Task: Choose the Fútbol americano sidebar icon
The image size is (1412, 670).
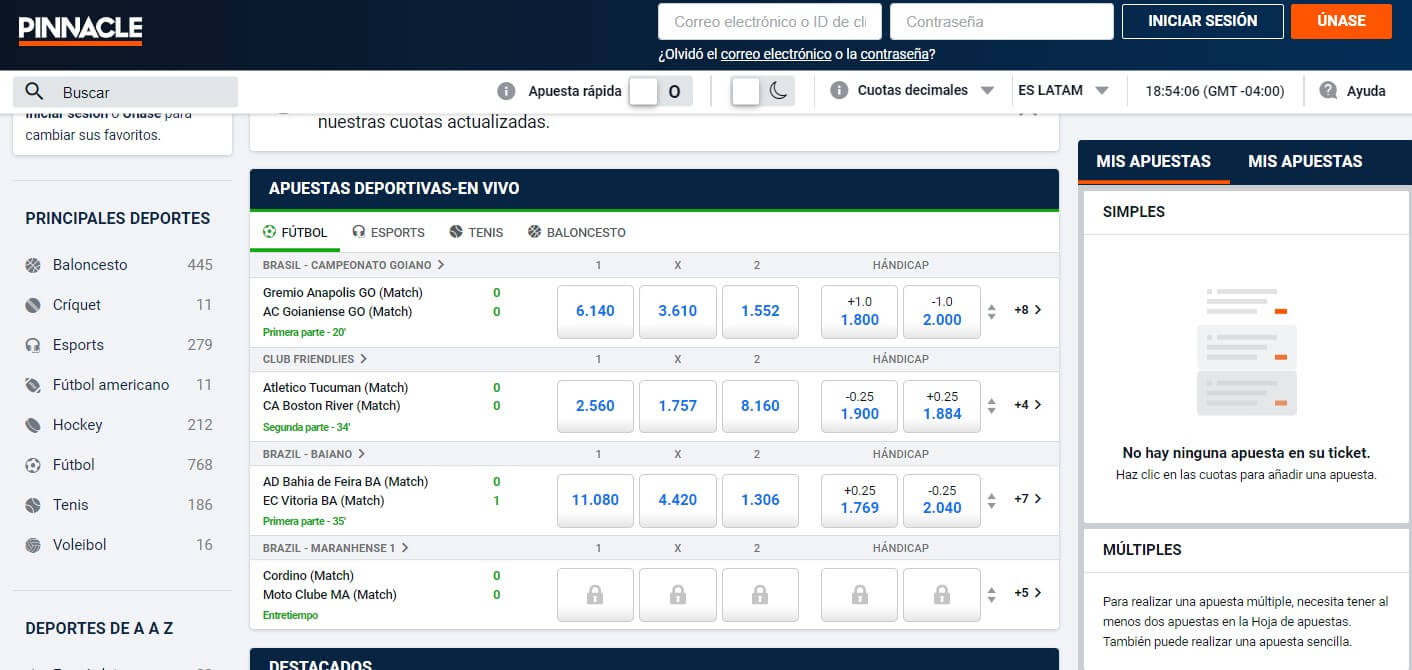Action: 34,385
